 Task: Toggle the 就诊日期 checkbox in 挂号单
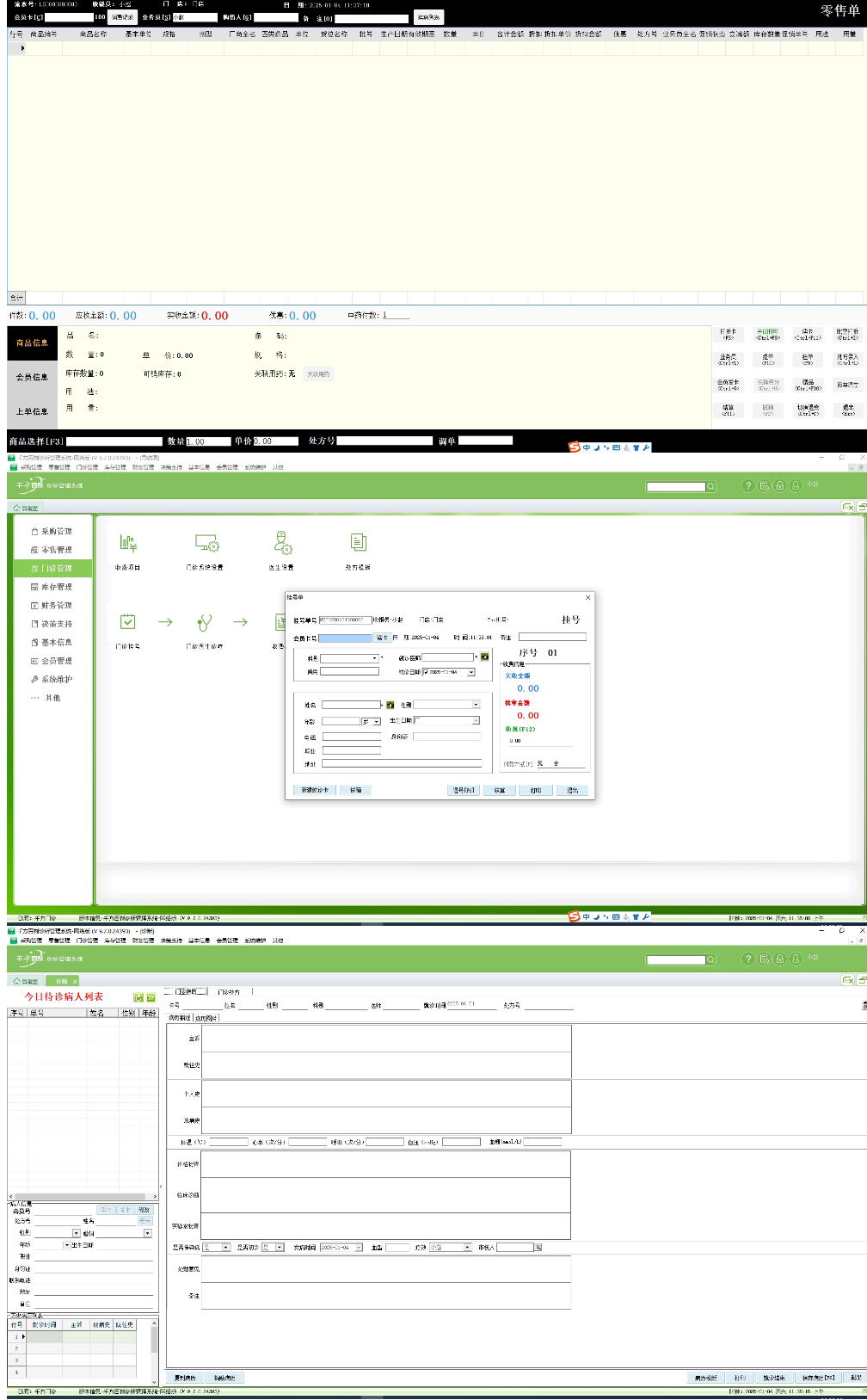click(x=426, y=672)
